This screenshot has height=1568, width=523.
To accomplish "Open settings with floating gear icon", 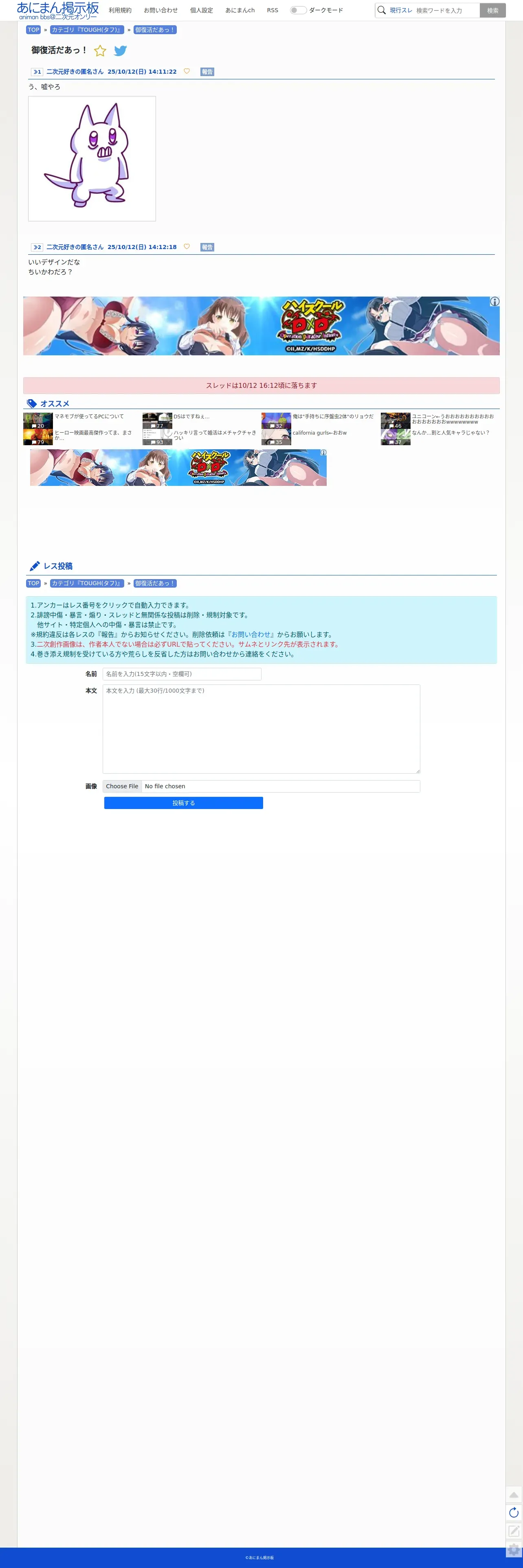I will pos(514,1549).
